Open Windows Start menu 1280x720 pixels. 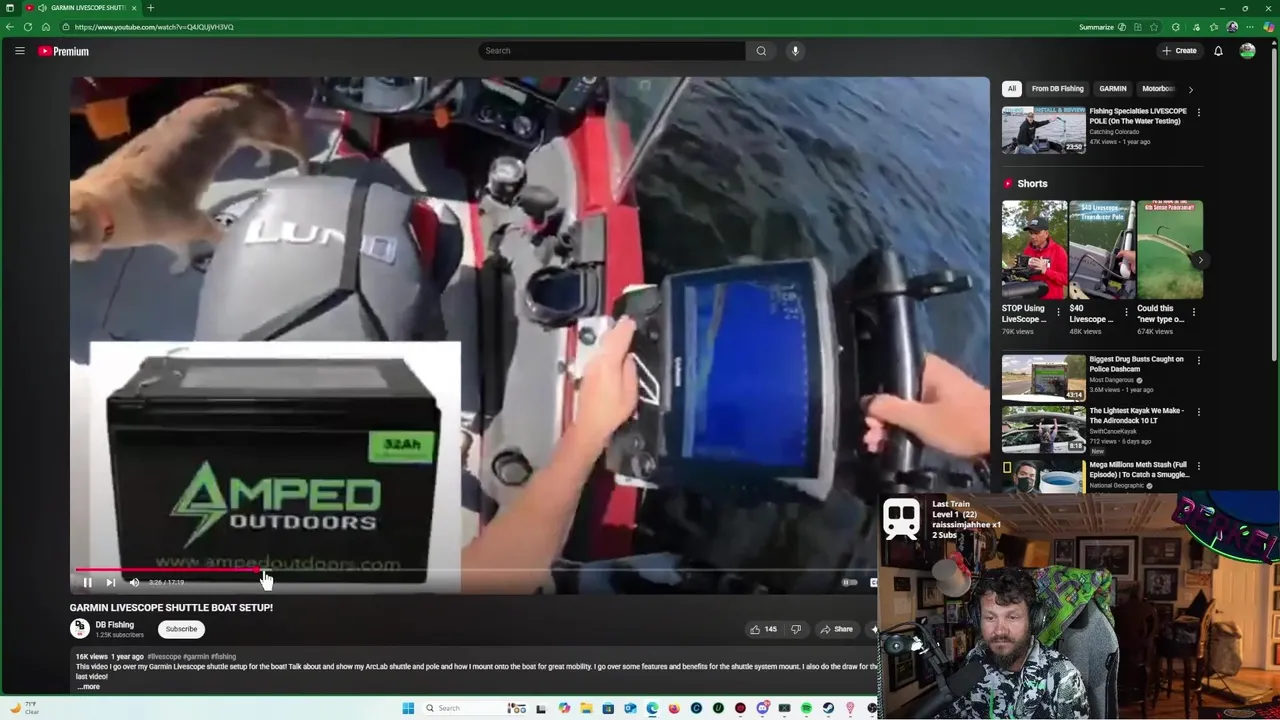click(408, 708)
